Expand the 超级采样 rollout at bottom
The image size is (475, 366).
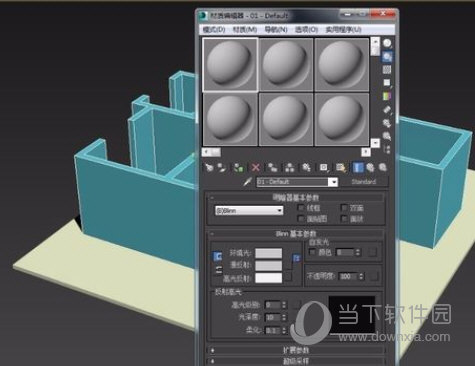point(296,361)
